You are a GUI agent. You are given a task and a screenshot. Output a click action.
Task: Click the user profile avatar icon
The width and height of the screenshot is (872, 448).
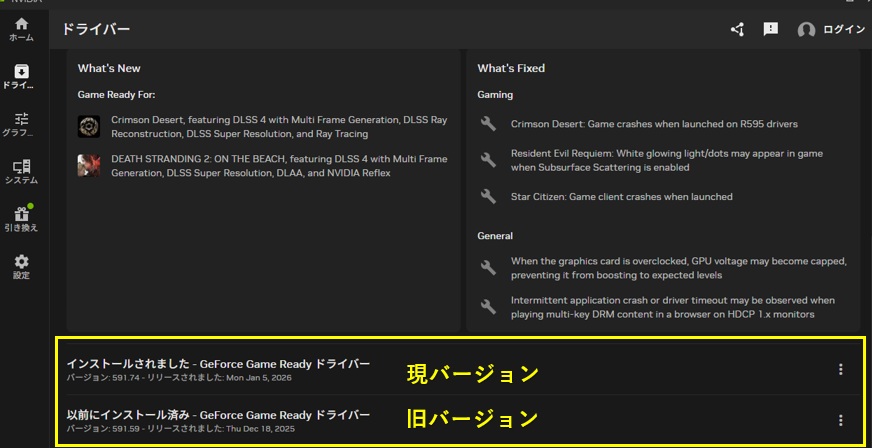[806, 30]
